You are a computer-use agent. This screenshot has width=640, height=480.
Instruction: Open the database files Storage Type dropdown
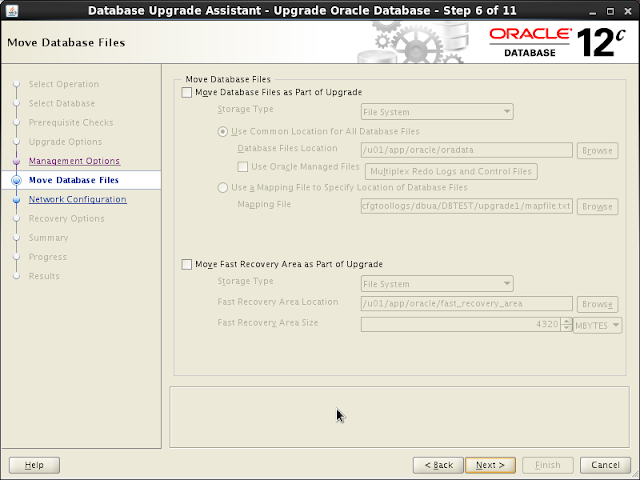(x=437, y=112)
